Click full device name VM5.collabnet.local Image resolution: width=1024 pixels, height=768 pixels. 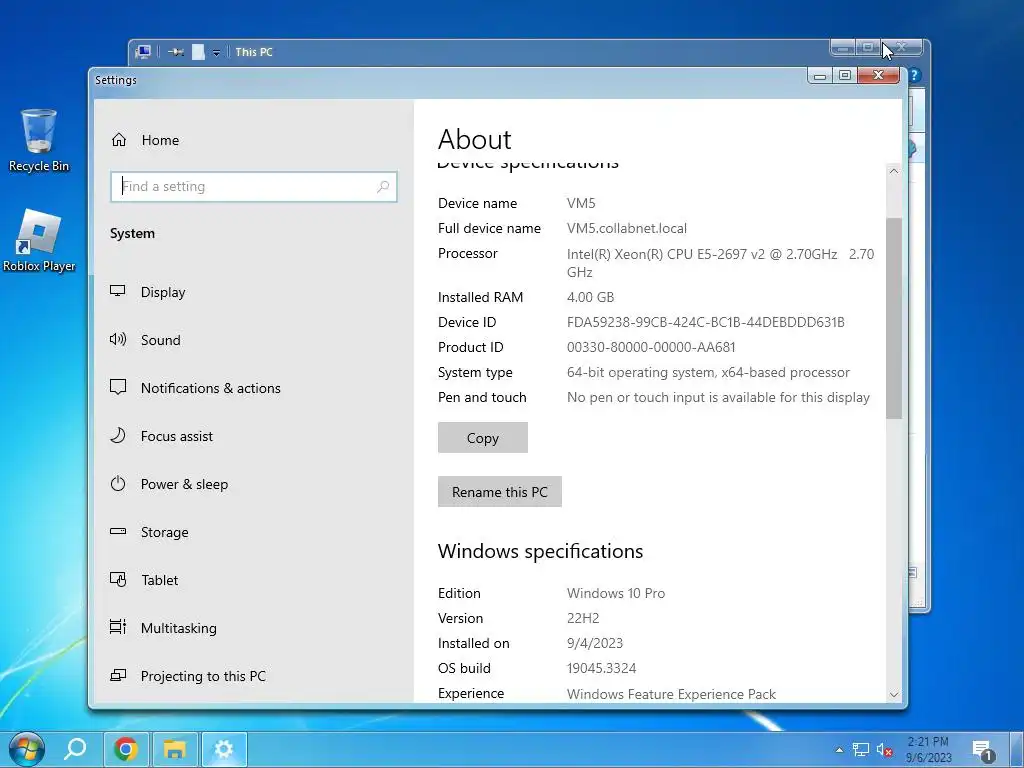tap(627, 229)
